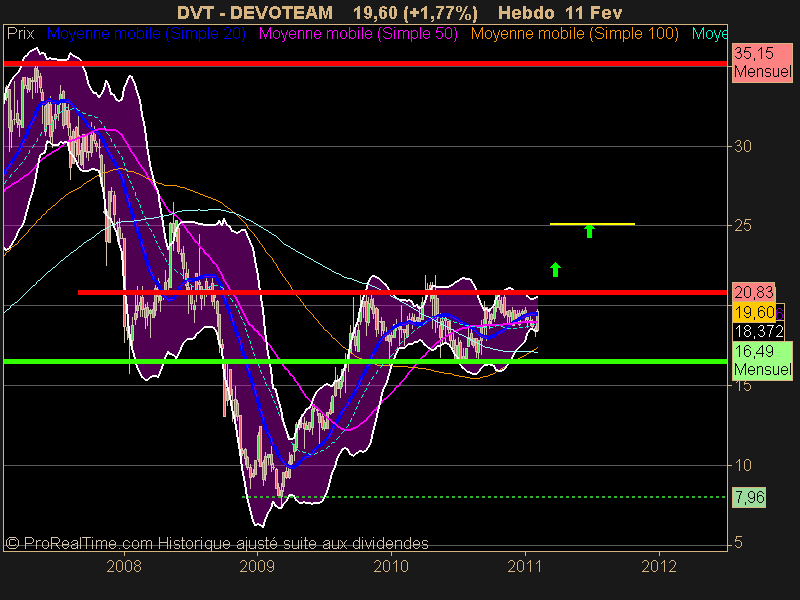Screen dimensions: 800x600
Task: Click the 2011 year axis label
Action: click(x=525, y=566)
